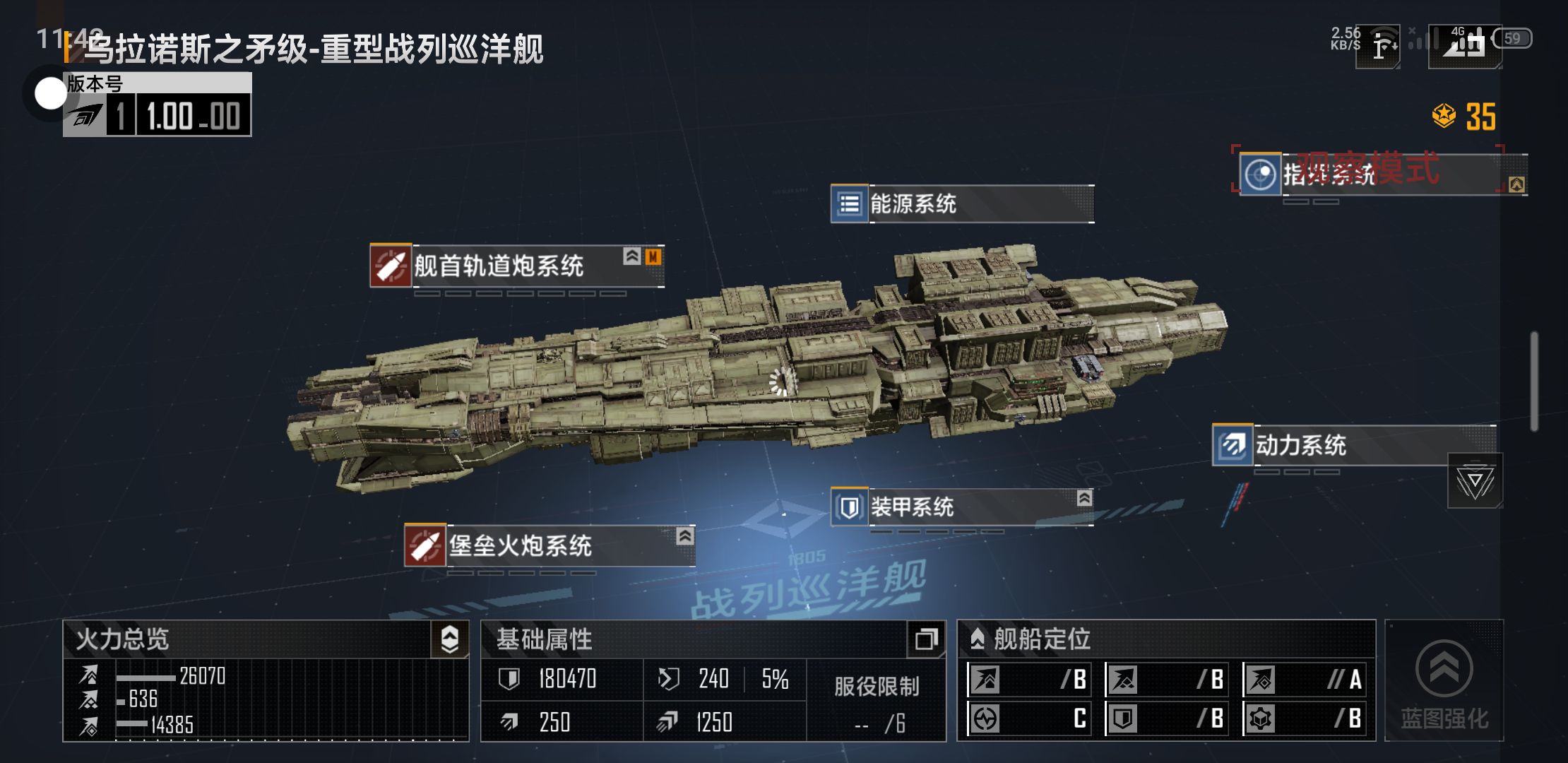Select the 装甲系统 shield icon

tap(850, 507)
